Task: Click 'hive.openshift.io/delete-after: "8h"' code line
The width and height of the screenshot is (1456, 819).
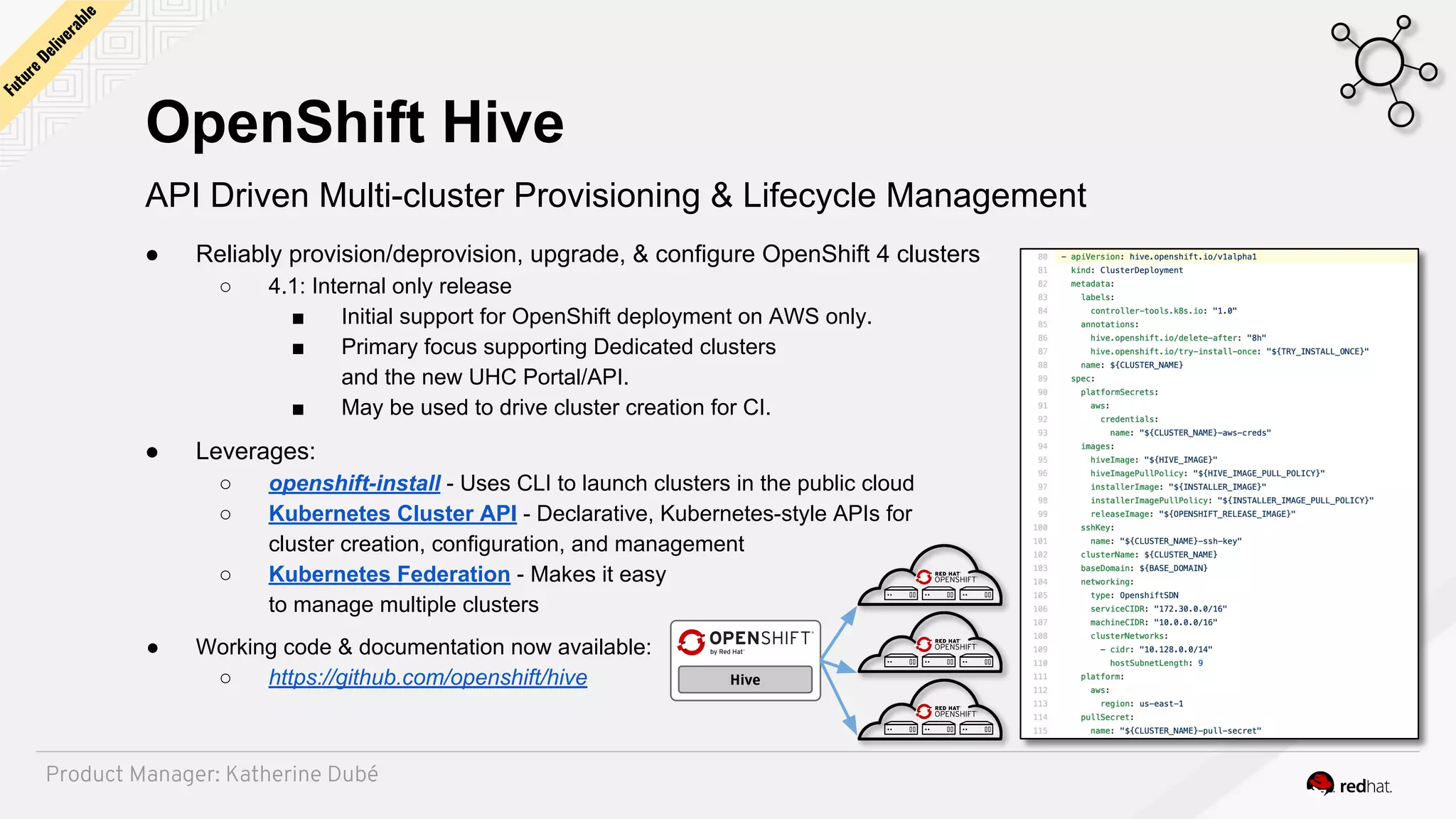Action: (1178, 338)
